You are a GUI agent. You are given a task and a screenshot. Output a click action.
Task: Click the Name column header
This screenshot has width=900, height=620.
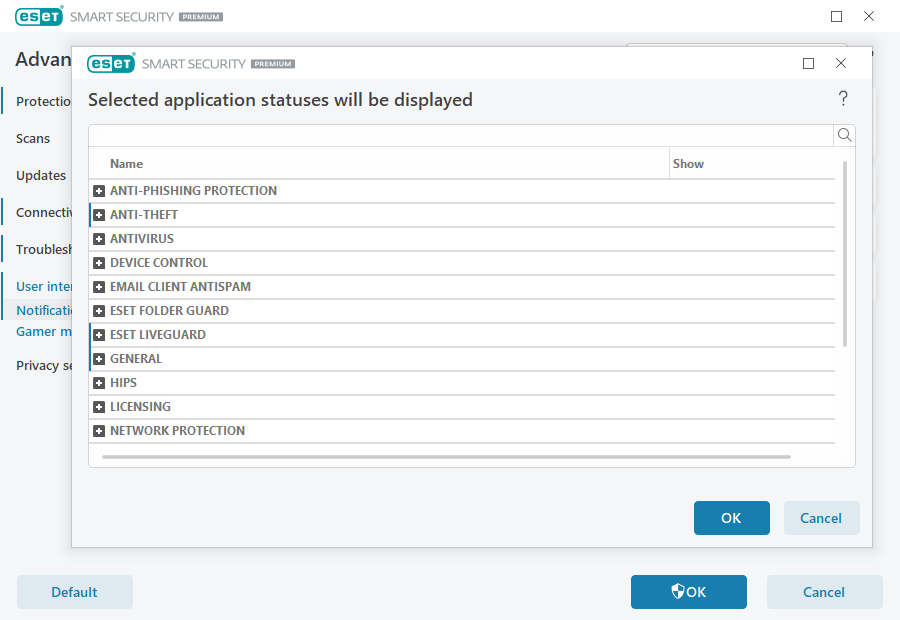tap(126, 164)
